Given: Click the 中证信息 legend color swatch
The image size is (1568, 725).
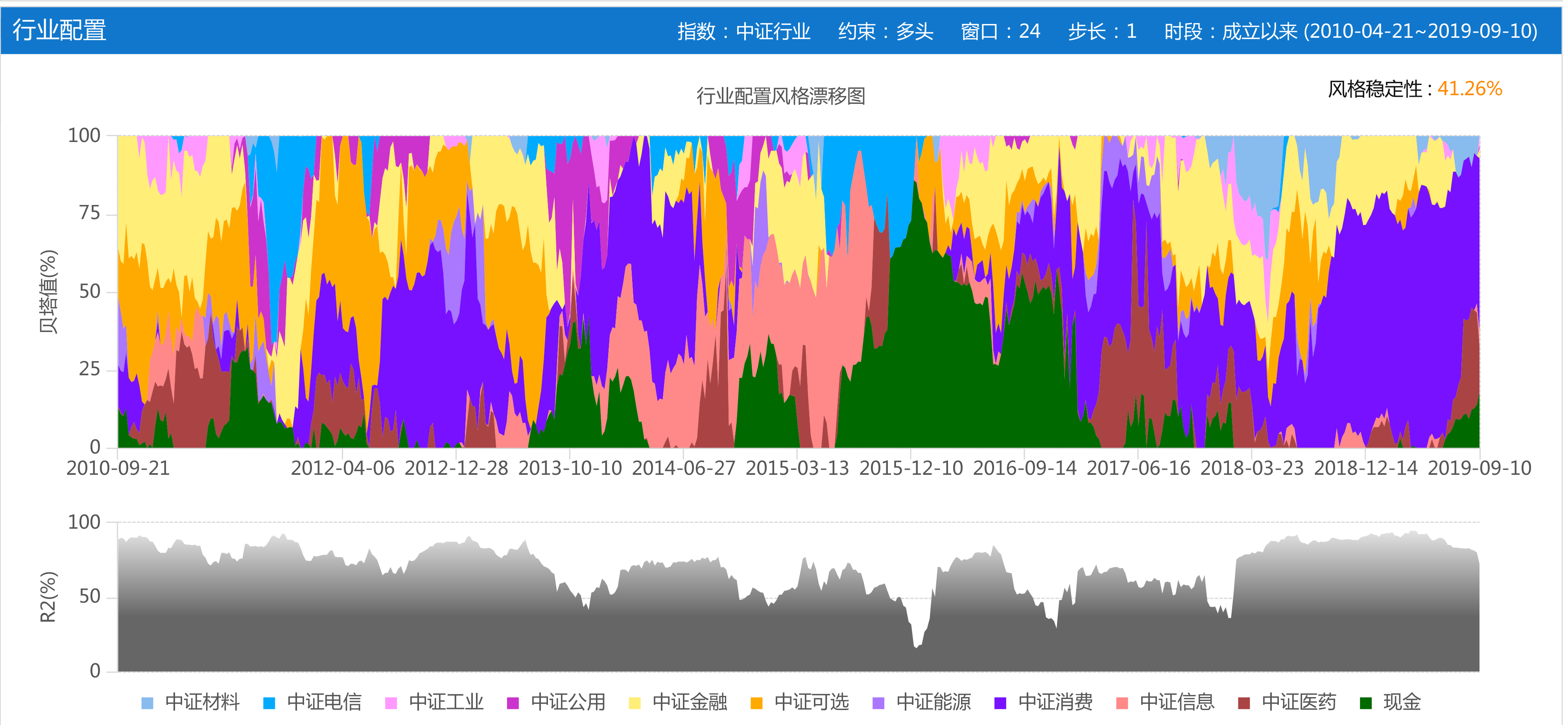Looking at the screenshot, I should tap(1122, 703).
